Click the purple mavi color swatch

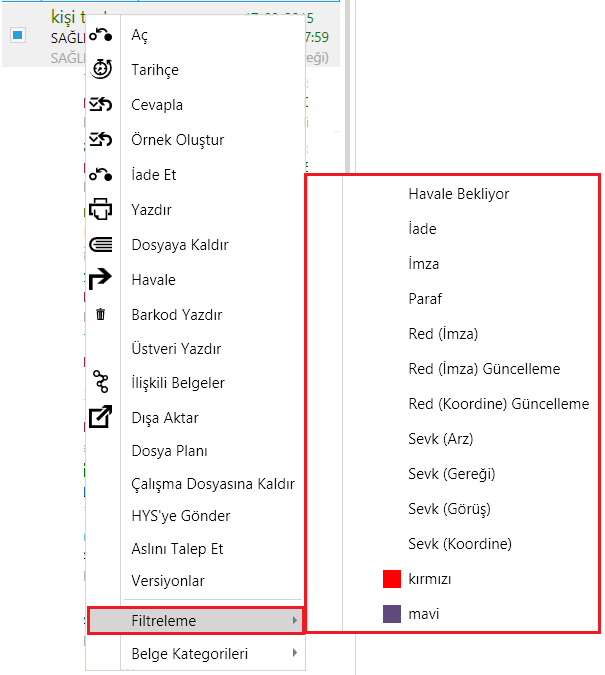pos(392,614)
